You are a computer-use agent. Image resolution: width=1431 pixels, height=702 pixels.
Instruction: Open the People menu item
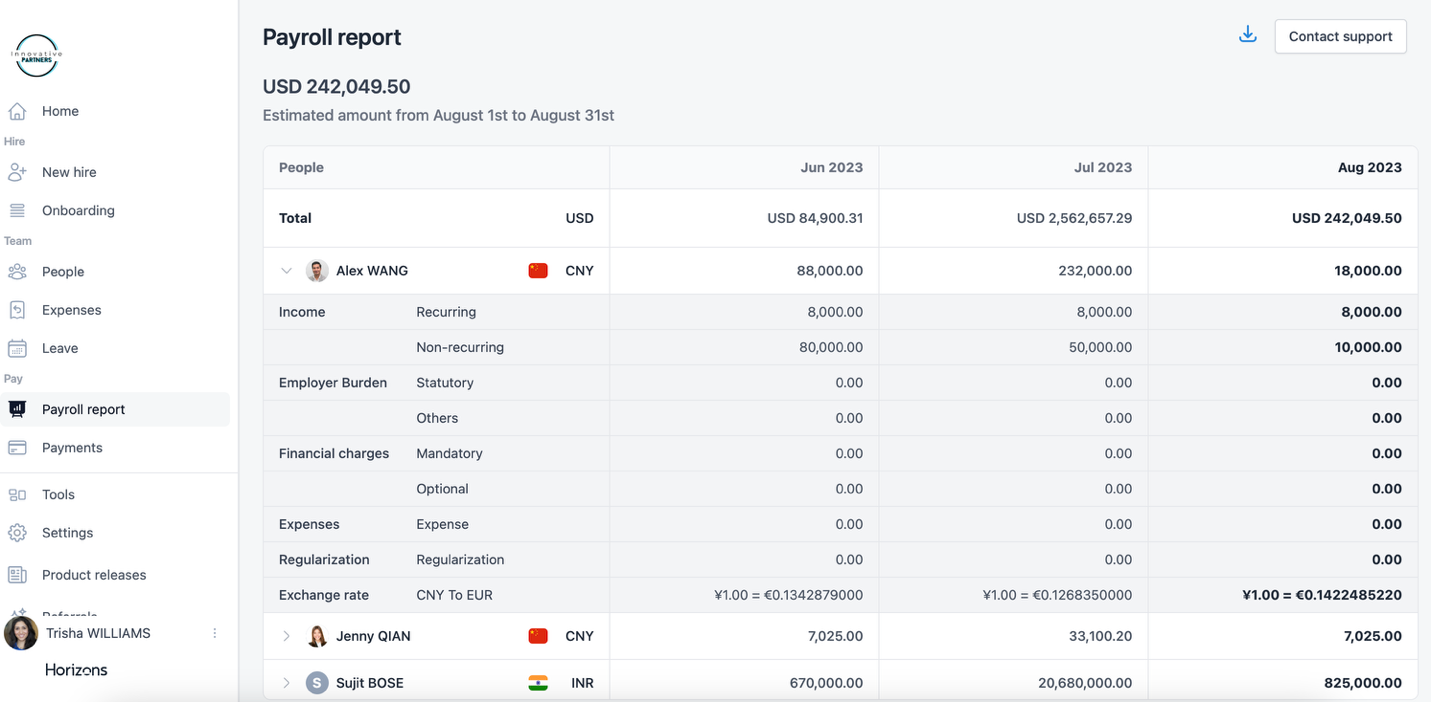point(63,272)
